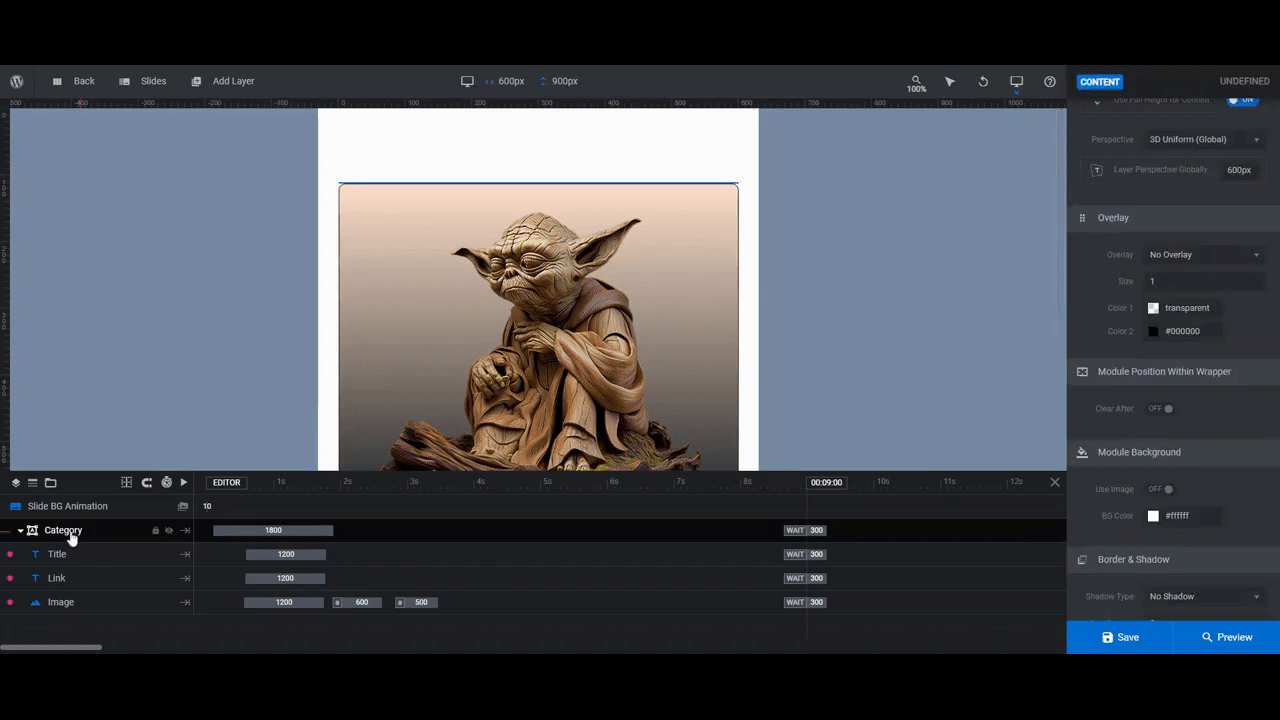The image size is (1280, 720).
Task: Click the Title layer pink dot marker
Action: click(x=10, y=555)
